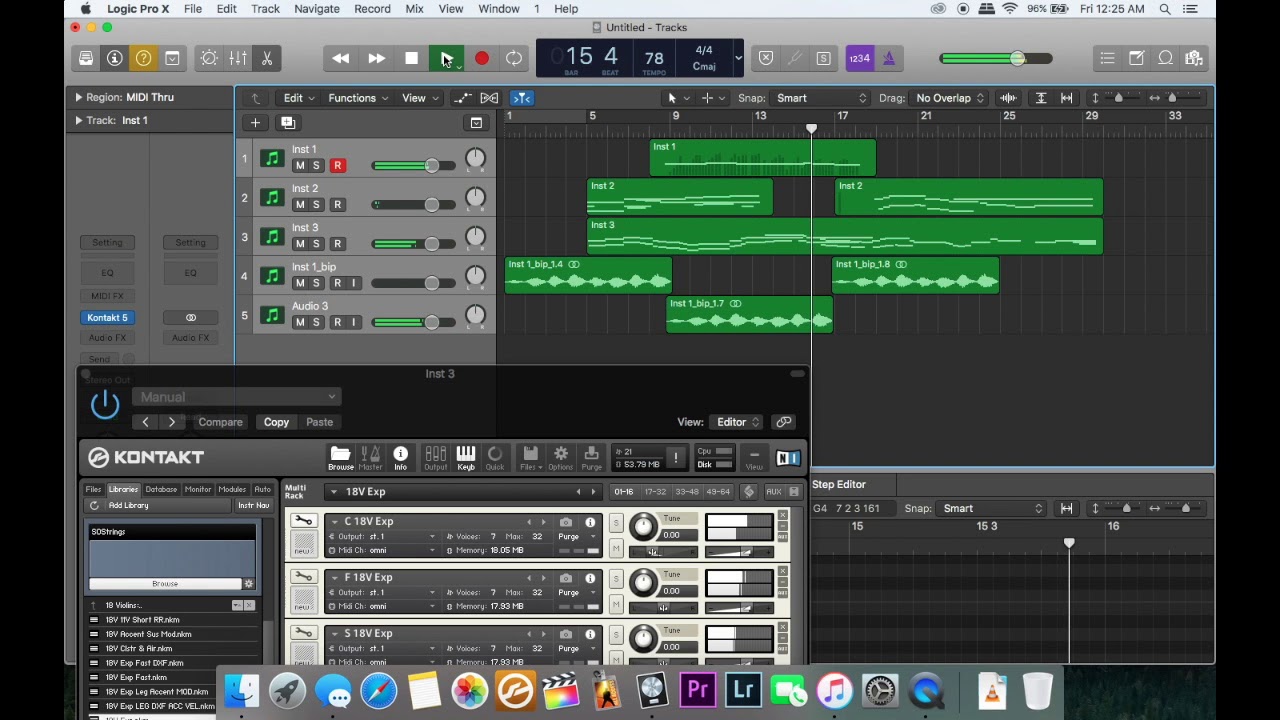This screenshot has height=720, width=1280.
Task: Switch to Kontakt Libraries tab
Action: click(123, 490)
